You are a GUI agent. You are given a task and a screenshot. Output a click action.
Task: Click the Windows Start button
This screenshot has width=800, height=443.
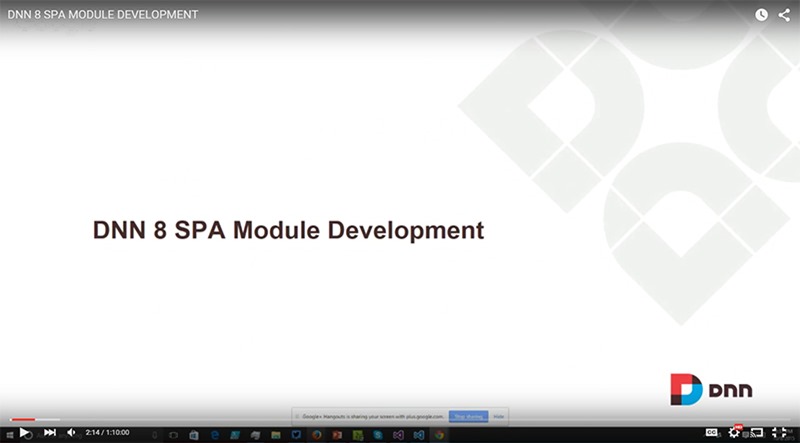click(10, 435)
